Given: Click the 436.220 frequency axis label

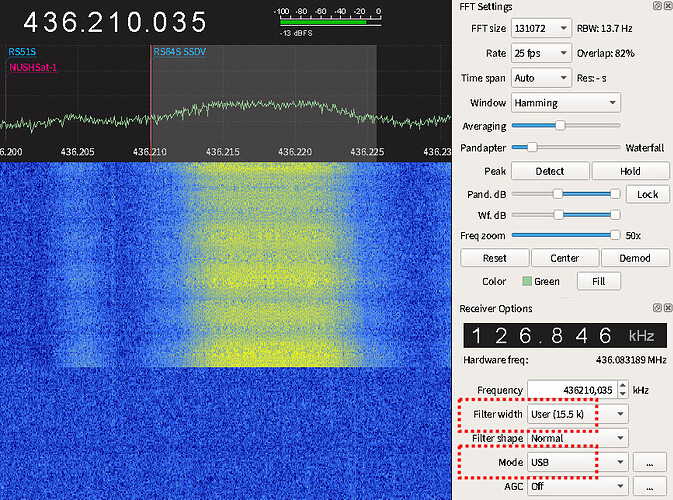Looking at the screenshot, I should (295, 152).
